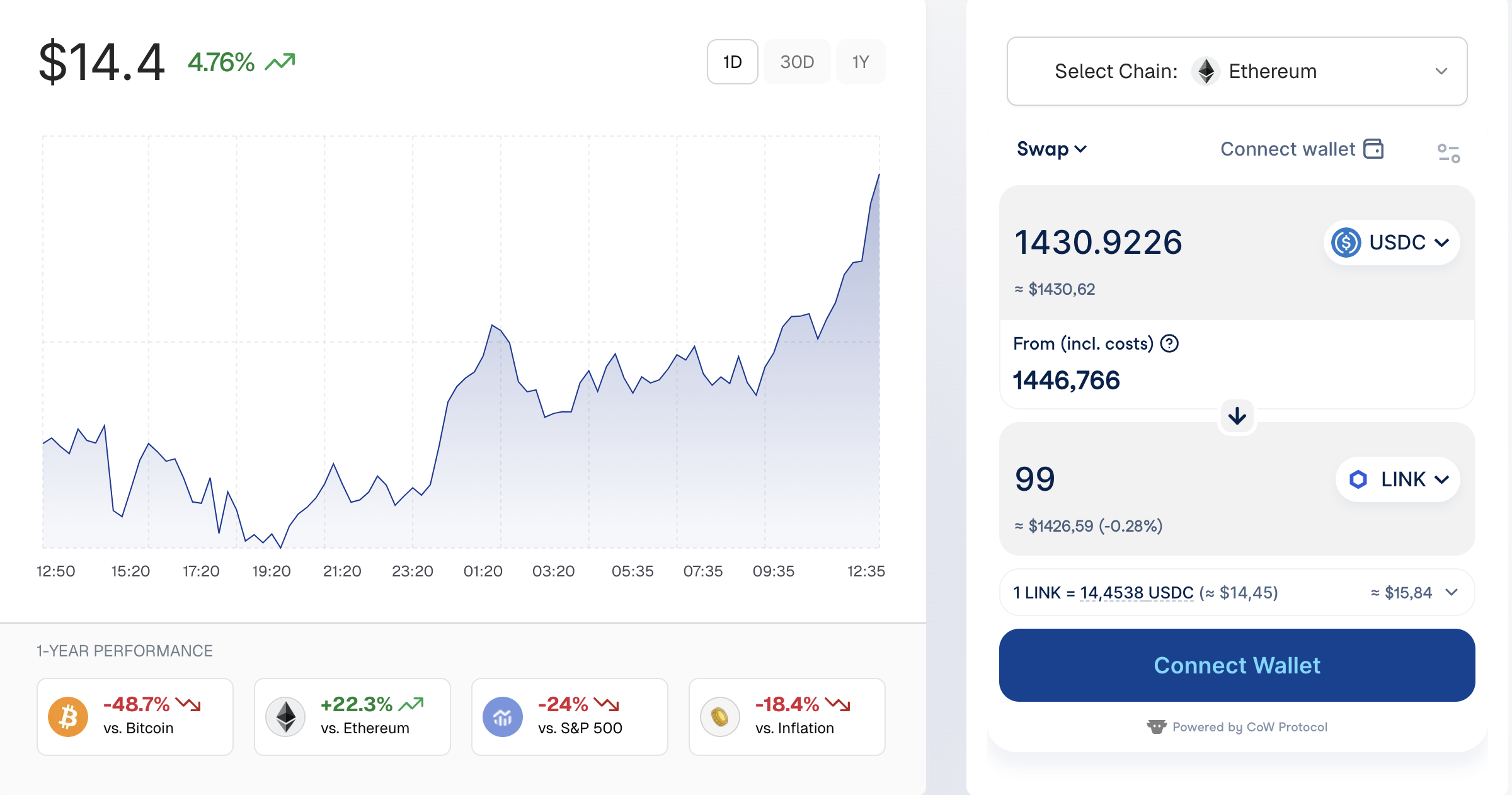1512x795 pixels.
Task: Click the help icon beside From (incl. costs)
Action: point(1169,343)
